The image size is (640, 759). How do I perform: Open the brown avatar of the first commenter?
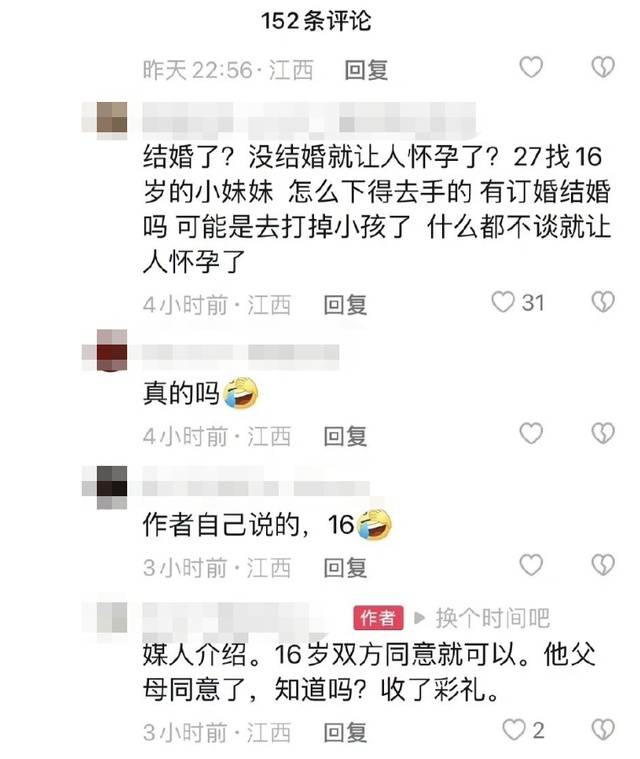pyautogui.click(x=112, y=118)
